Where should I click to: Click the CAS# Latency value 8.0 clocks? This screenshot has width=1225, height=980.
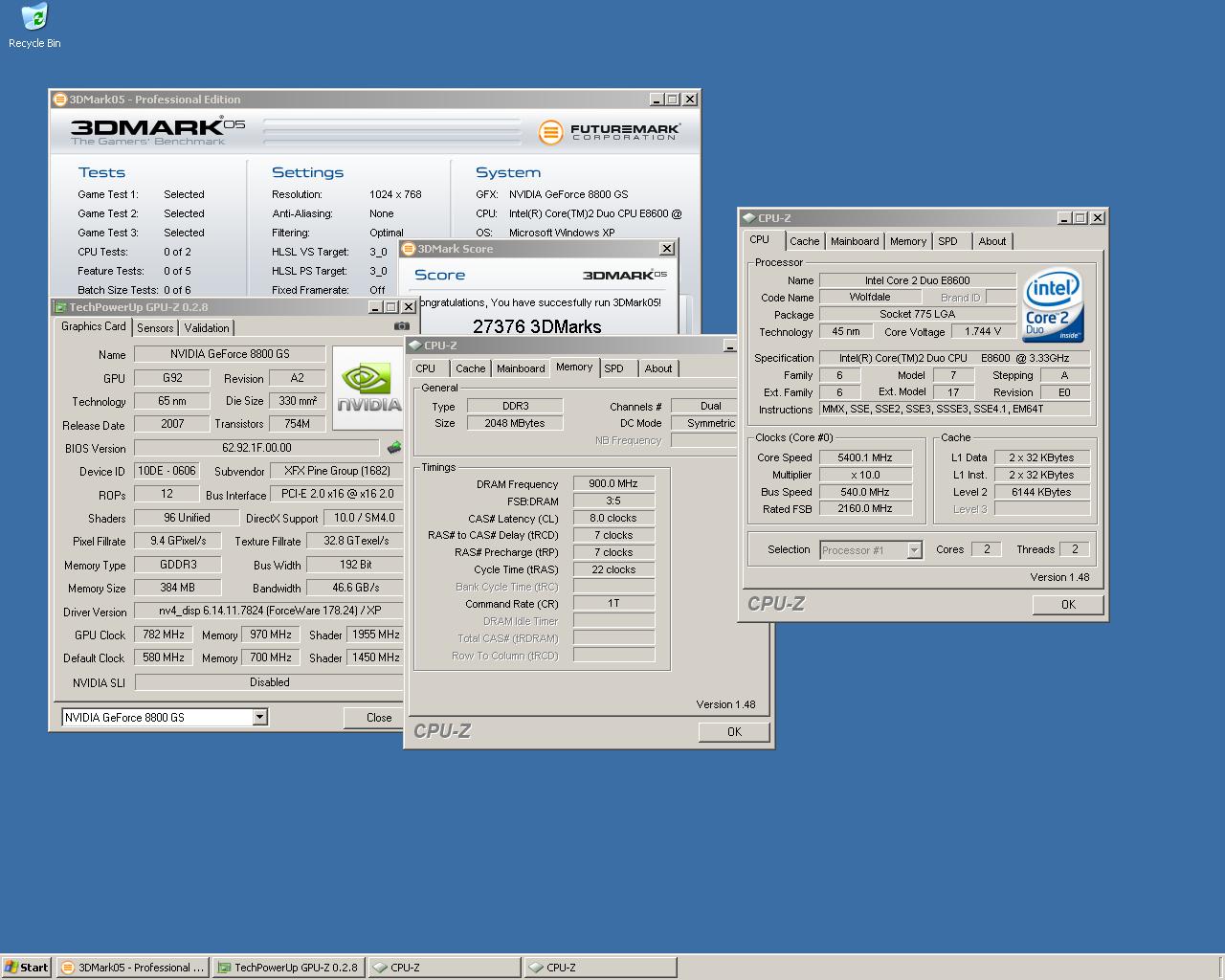pos(613,518)
